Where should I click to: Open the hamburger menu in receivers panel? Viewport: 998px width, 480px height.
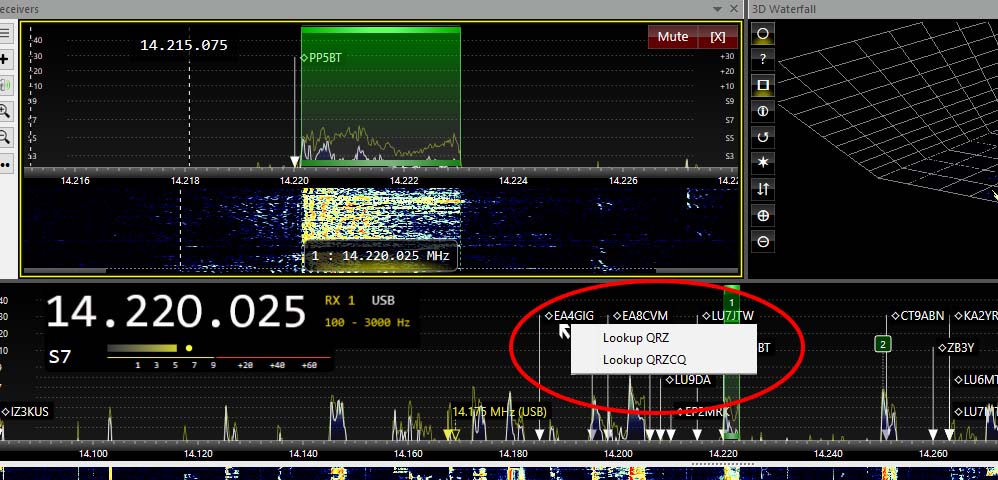click(5, 33)
